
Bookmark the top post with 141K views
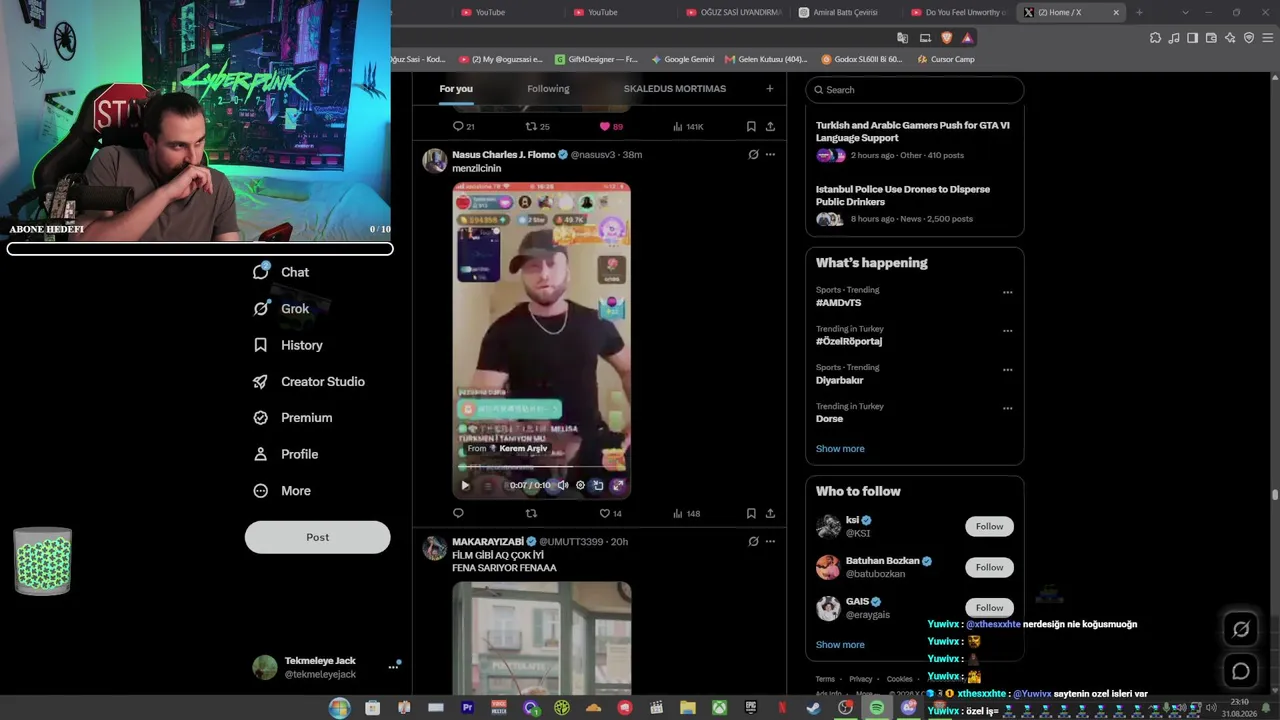click(x=751, y=127)
